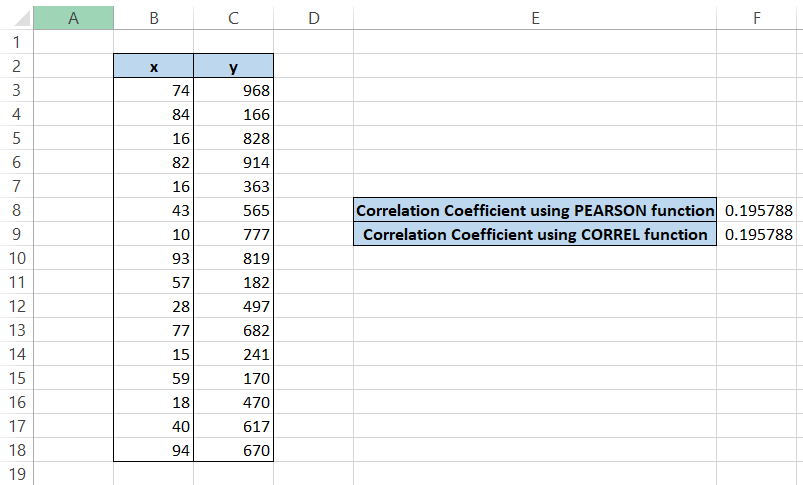This screenshot has width=803, height=485.
Task: Click column C header
Action: 233,17
